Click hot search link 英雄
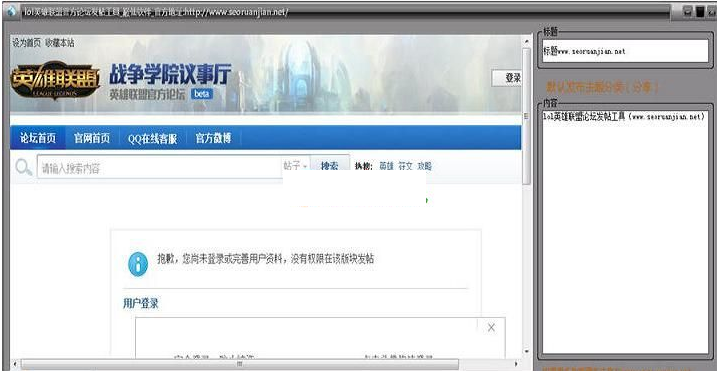Viewport: 717px width, 371px height. point(386,167)
